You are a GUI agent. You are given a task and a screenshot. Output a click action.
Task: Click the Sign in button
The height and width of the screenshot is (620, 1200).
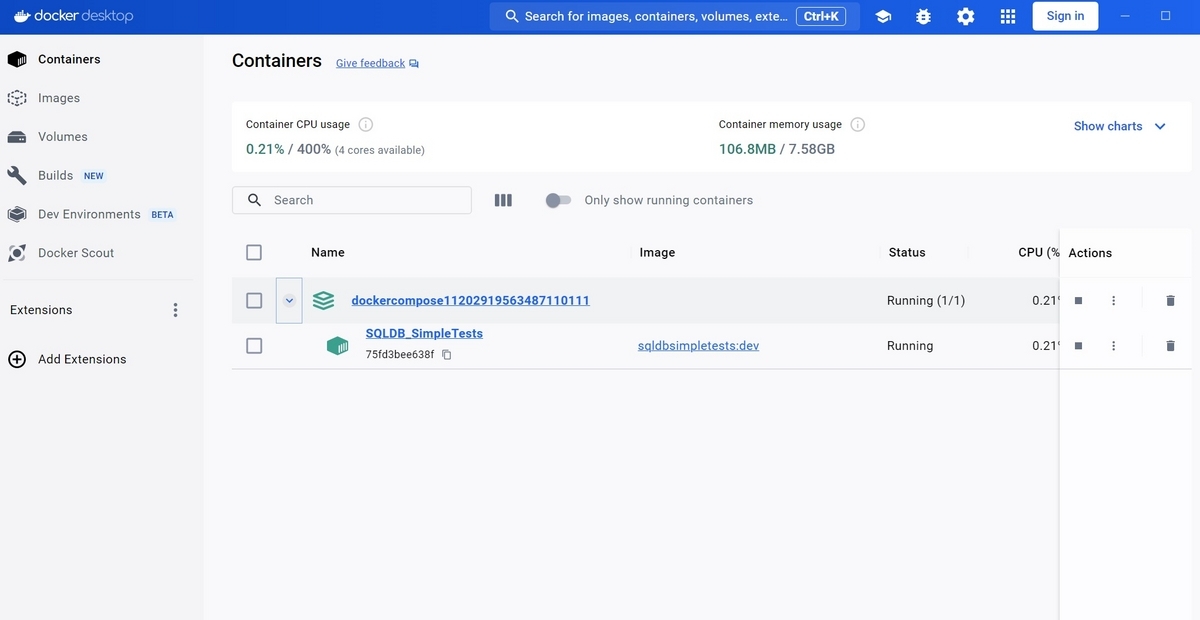[1065, 16]
